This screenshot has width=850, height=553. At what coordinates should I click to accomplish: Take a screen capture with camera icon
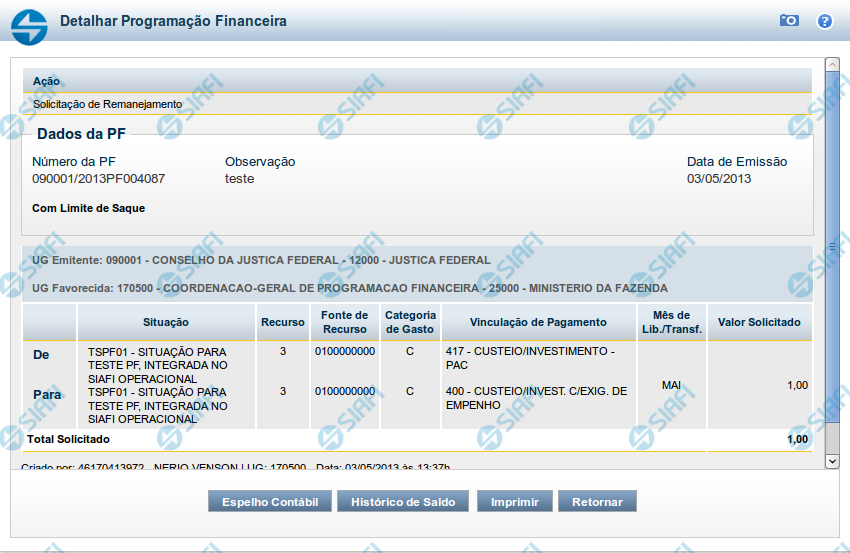click(789, 21)
